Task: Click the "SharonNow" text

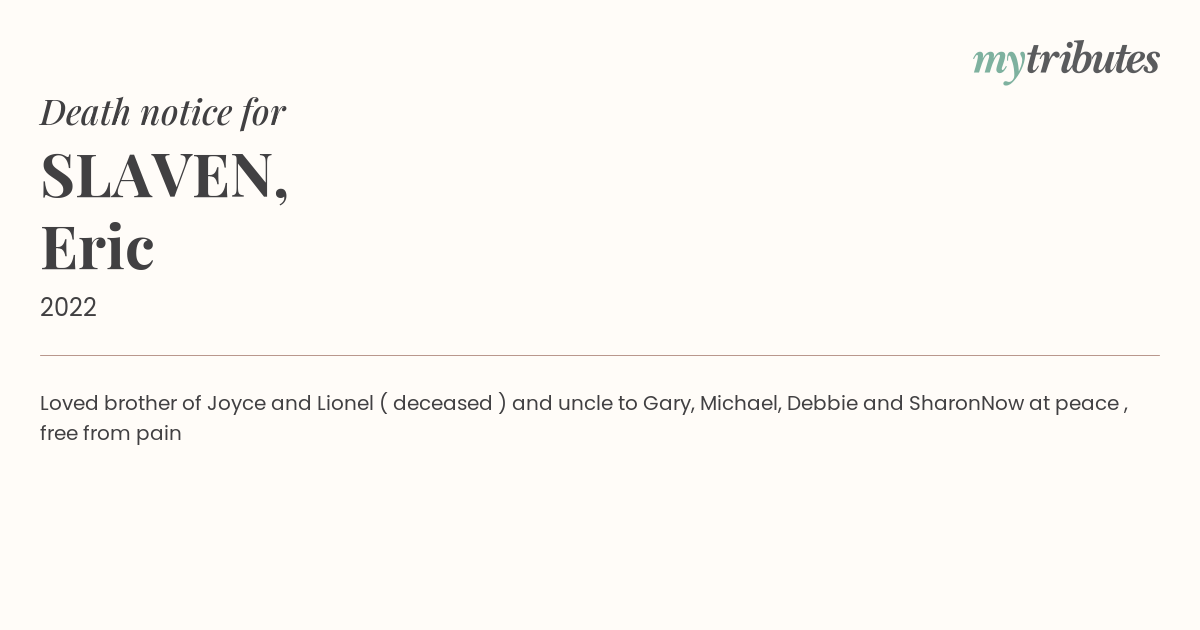Action: 965,403
